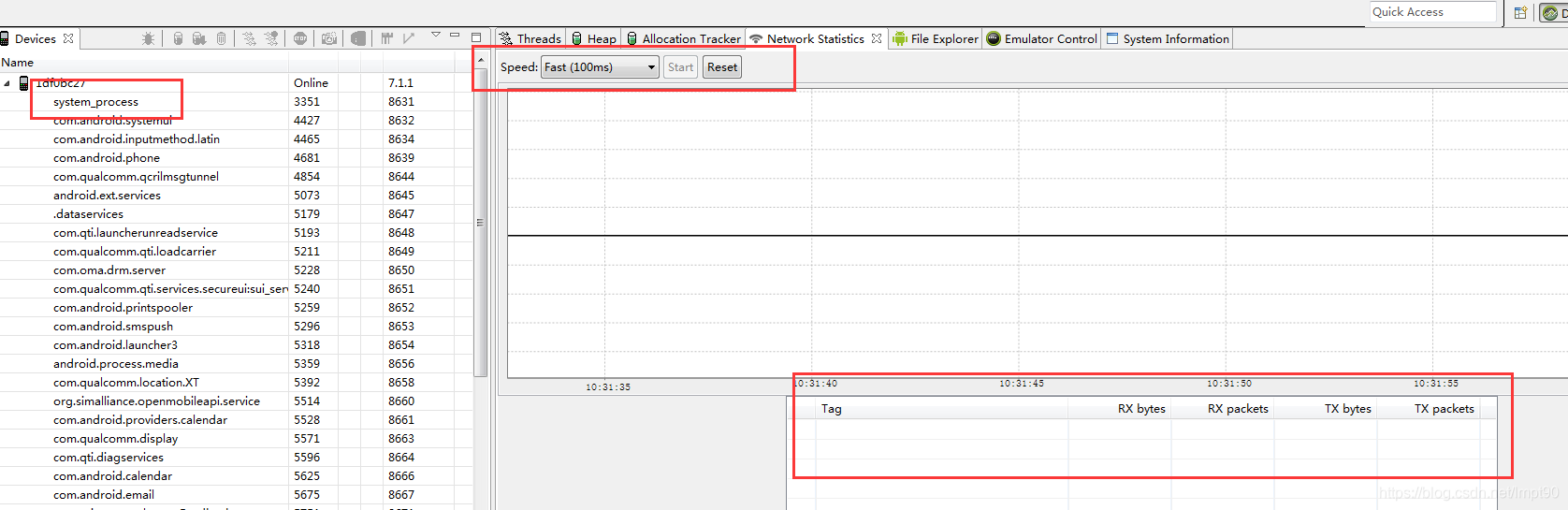Click the Start Method Profiling icon

click(271, 38)
